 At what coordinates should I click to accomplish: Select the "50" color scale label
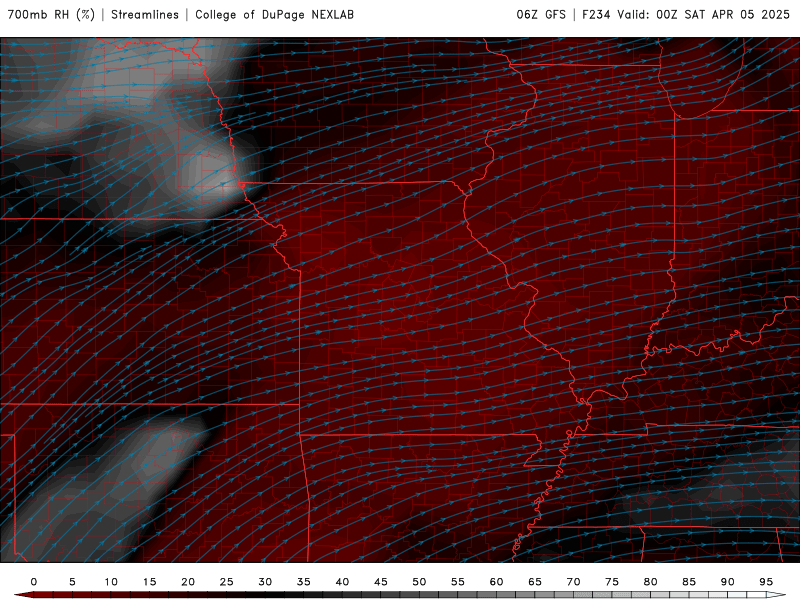click(419, 582)
